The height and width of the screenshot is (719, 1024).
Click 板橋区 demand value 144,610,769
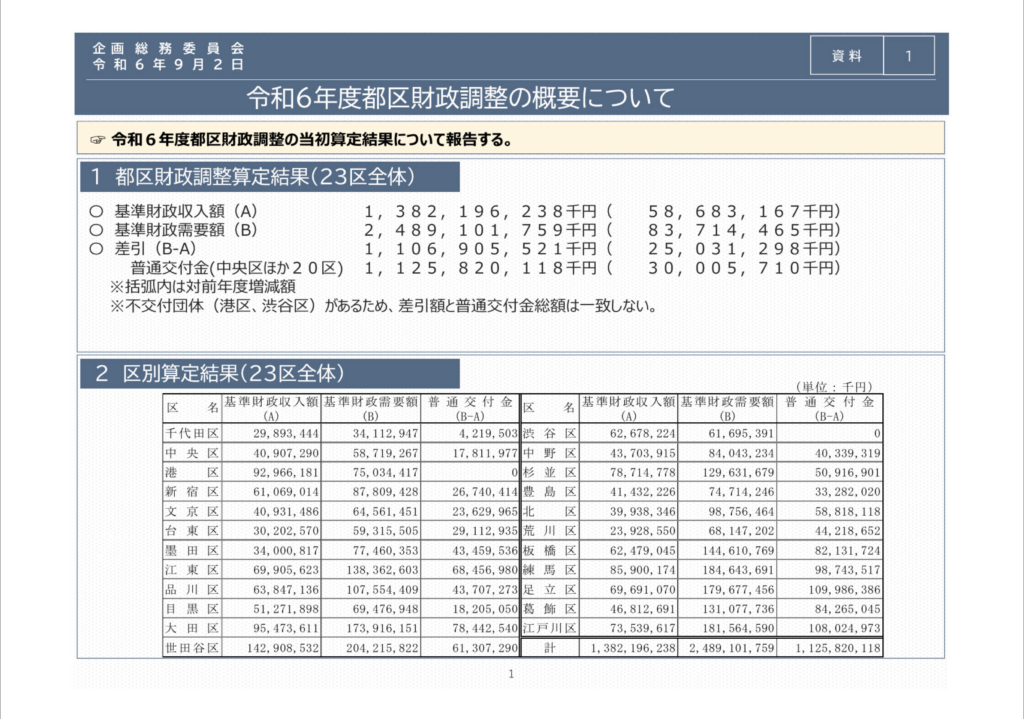tap(738, 551)
